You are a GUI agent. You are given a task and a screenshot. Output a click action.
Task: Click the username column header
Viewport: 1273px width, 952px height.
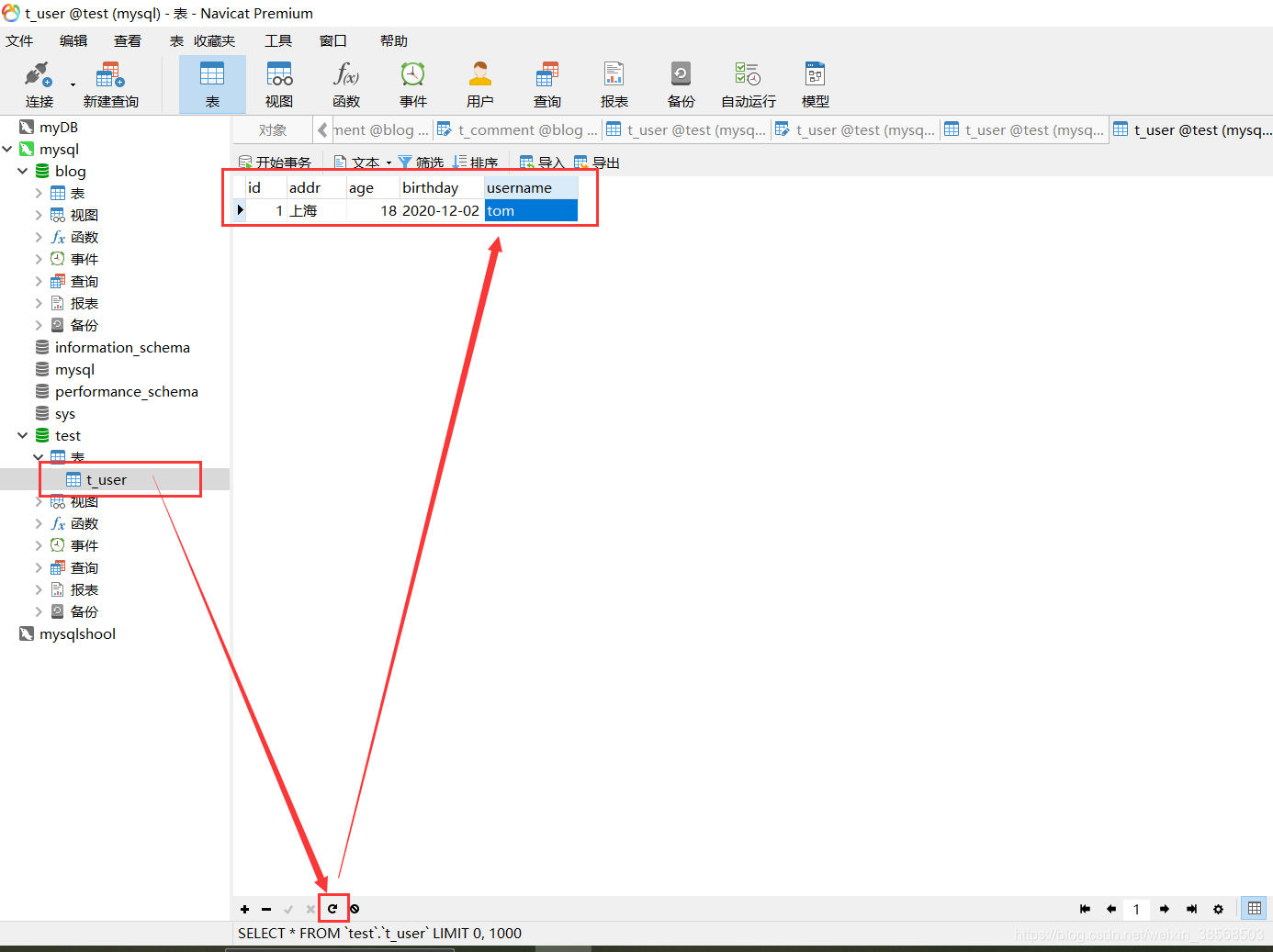(x=531, y=187)
